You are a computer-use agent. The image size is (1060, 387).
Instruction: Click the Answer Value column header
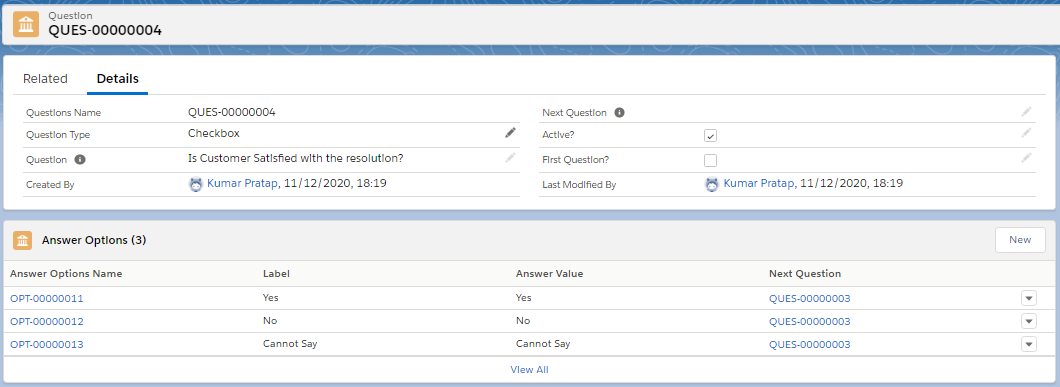(550, 273)
